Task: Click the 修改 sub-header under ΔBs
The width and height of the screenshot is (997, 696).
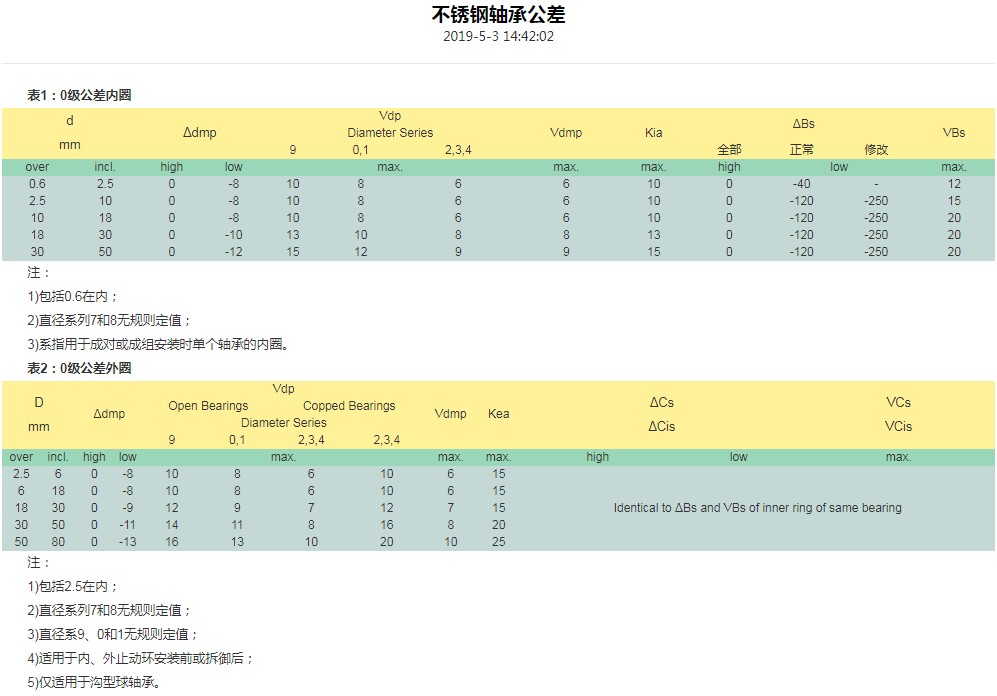Action: pos(876,150)
